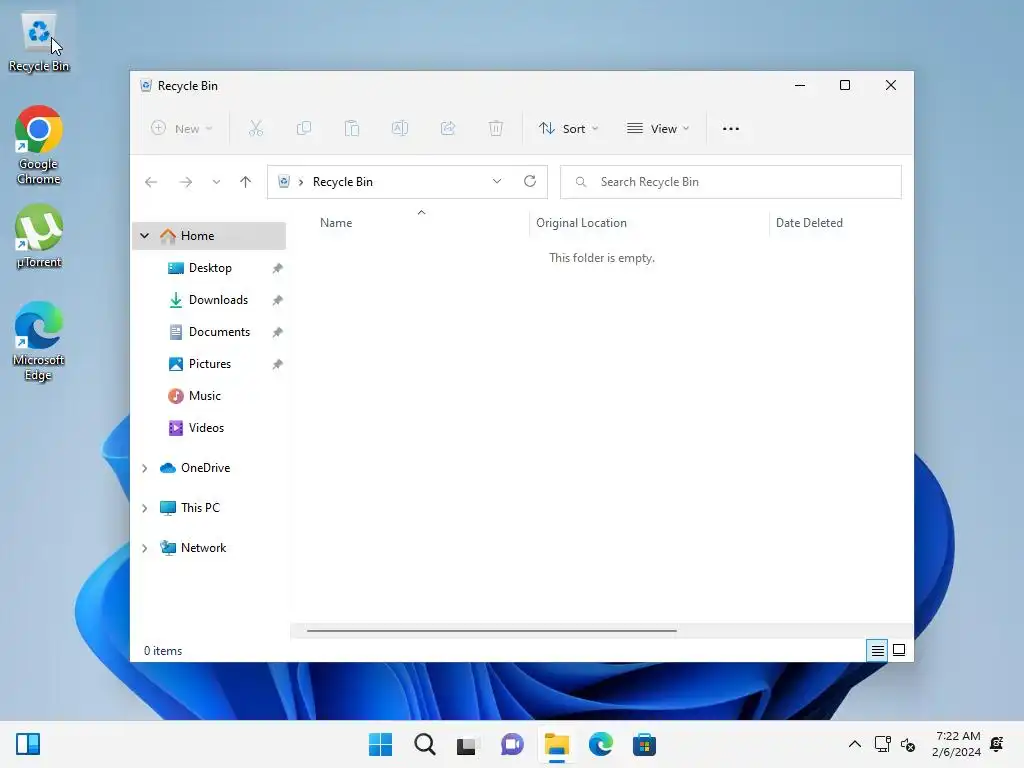The height and width of the screenshot is (768, 1024).
Task: Unpin Desktop using its pin icon
Action: (x=278, y=268)
